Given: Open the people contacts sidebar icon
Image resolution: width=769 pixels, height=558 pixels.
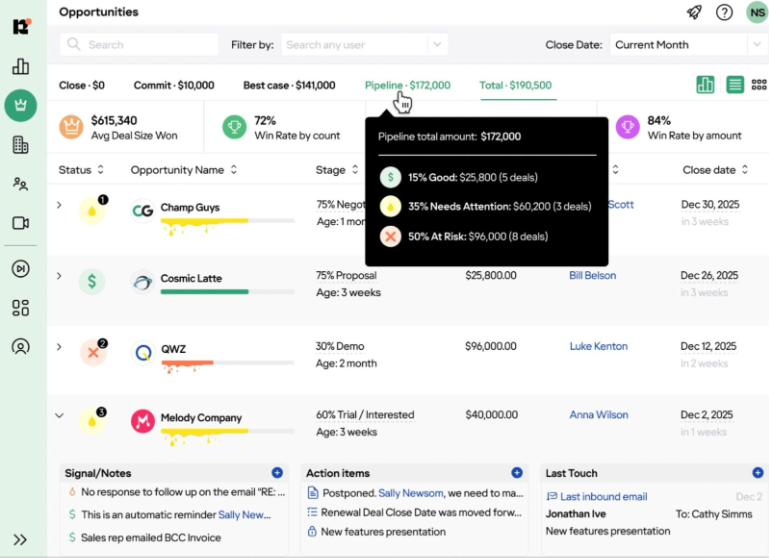Looking at the screenshot, I should [x=21, y=184].
